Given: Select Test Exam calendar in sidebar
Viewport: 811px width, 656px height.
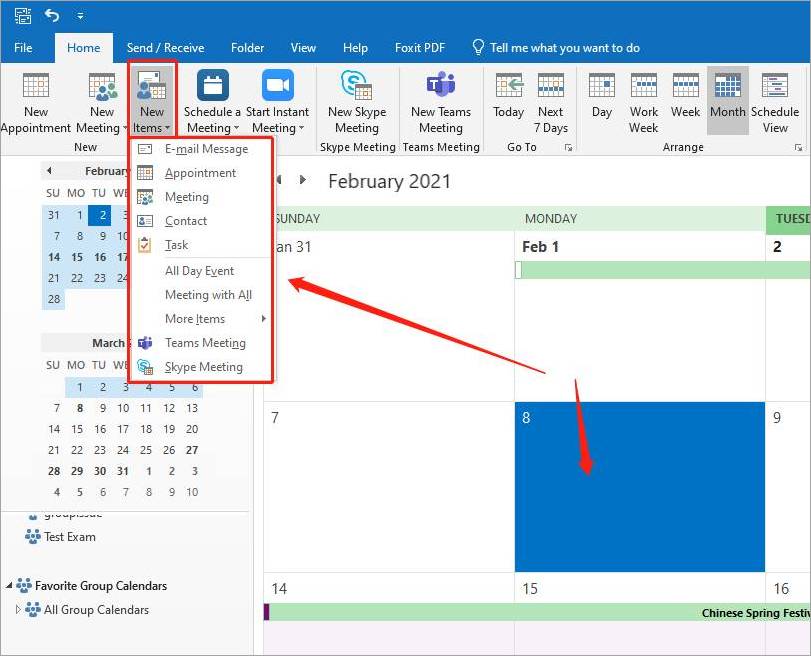Looking at the screenshot, I should pyautogui.click(x=69, y=537).
